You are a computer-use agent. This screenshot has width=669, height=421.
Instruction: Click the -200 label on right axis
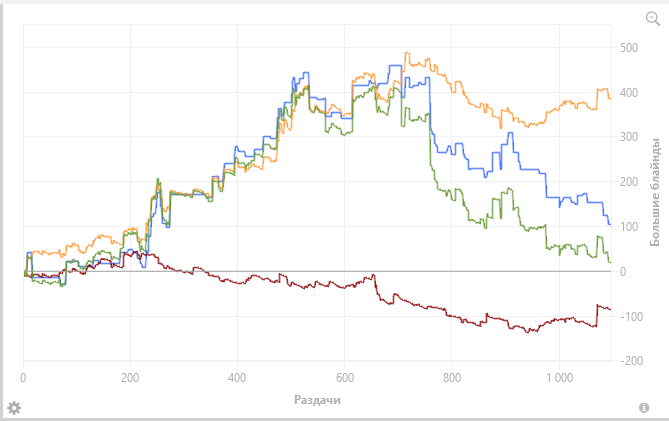pos(631,361)
